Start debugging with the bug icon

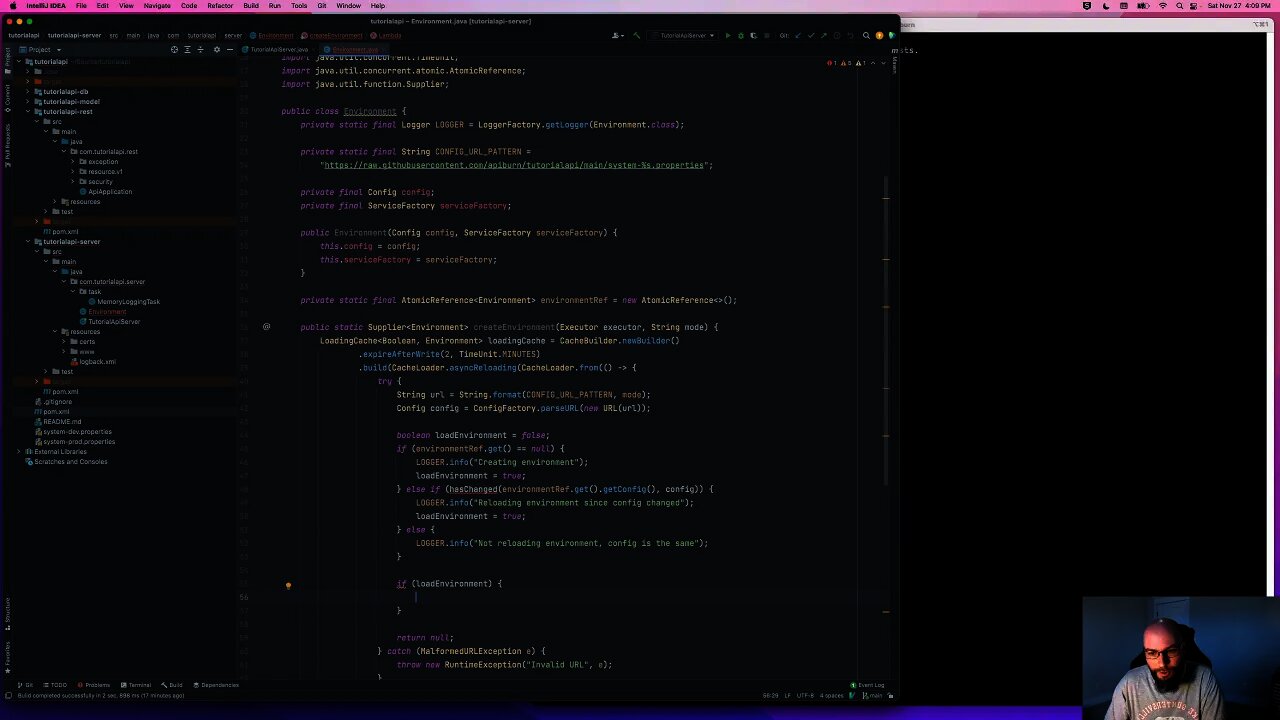[741, 35]
